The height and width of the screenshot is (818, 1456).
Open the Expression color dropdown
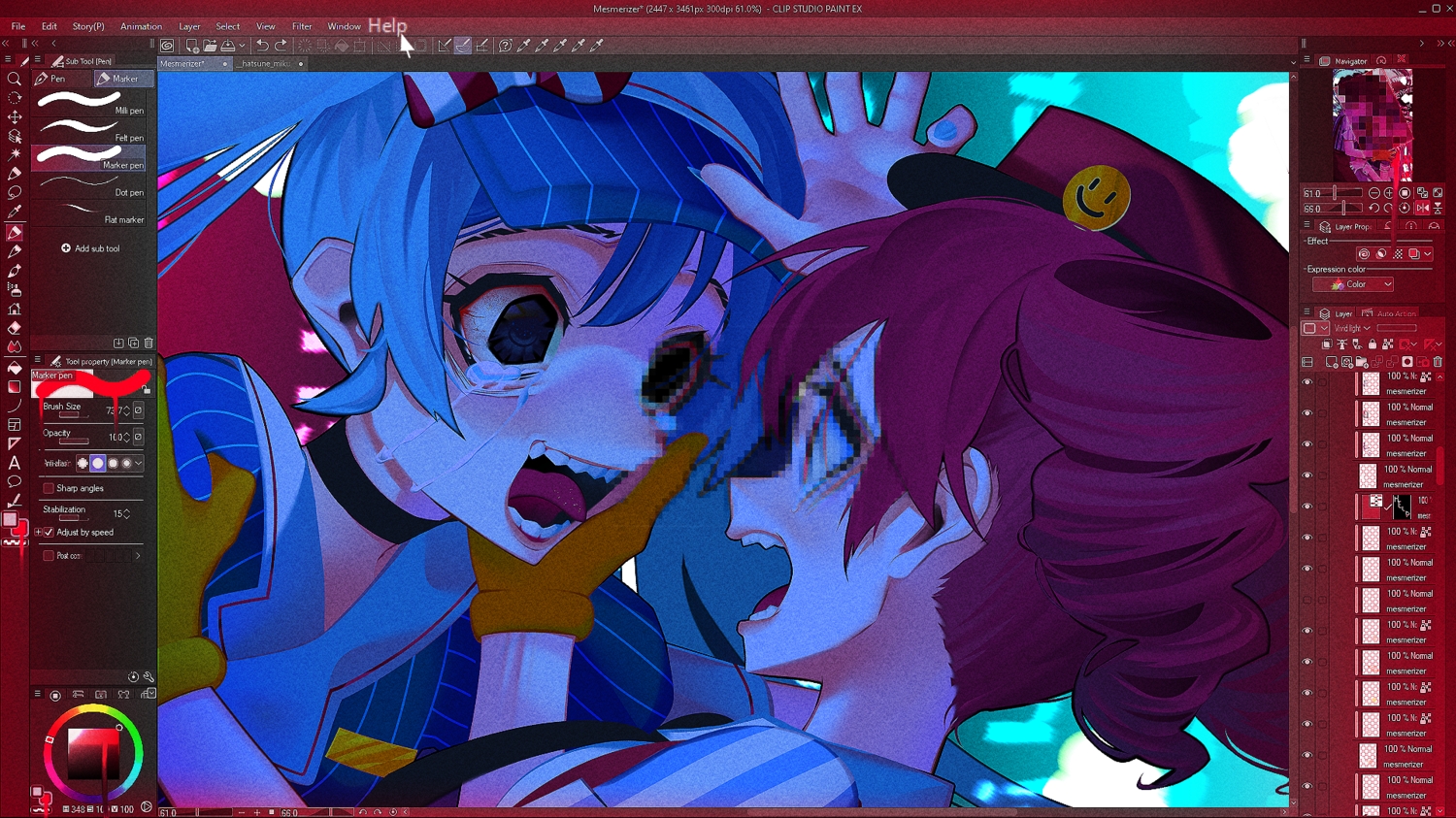(1353, 284)
